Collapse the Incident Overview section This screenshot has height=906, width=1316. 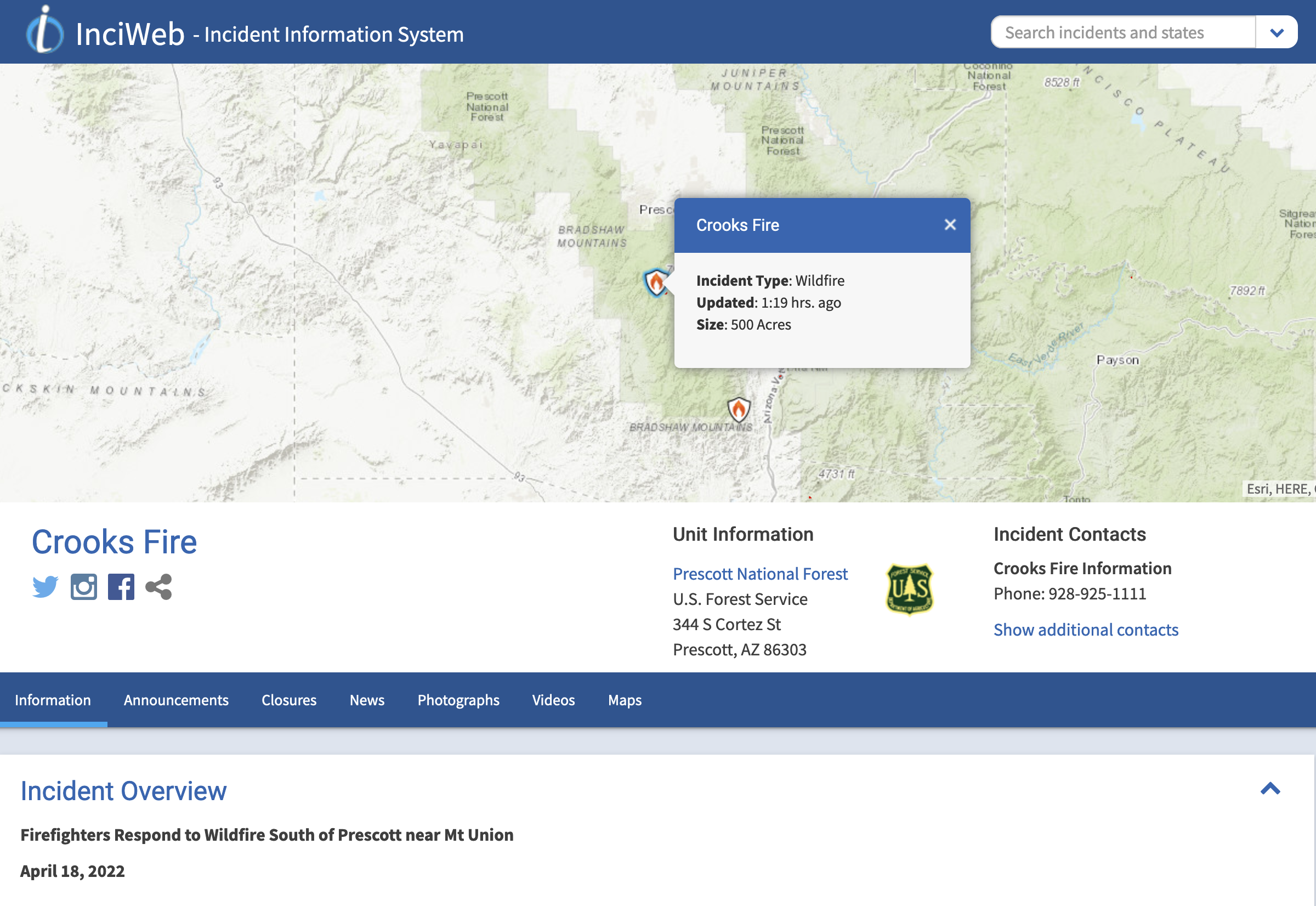1270,789
